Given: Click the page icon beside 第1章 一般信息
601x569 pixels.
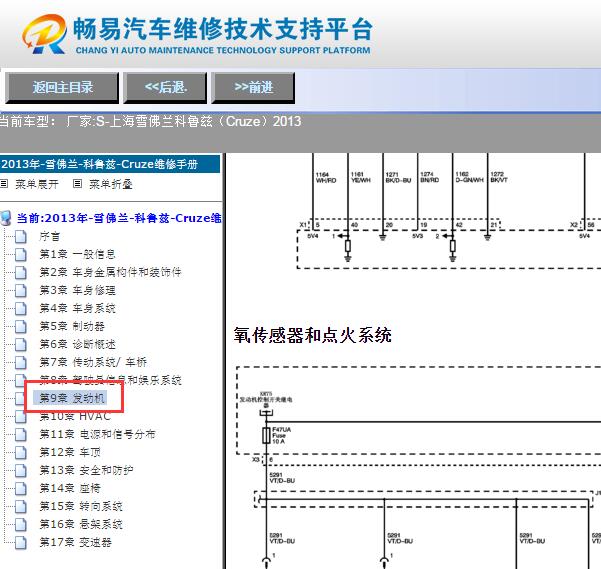Looking at the screenshot, I should [21, 254].
